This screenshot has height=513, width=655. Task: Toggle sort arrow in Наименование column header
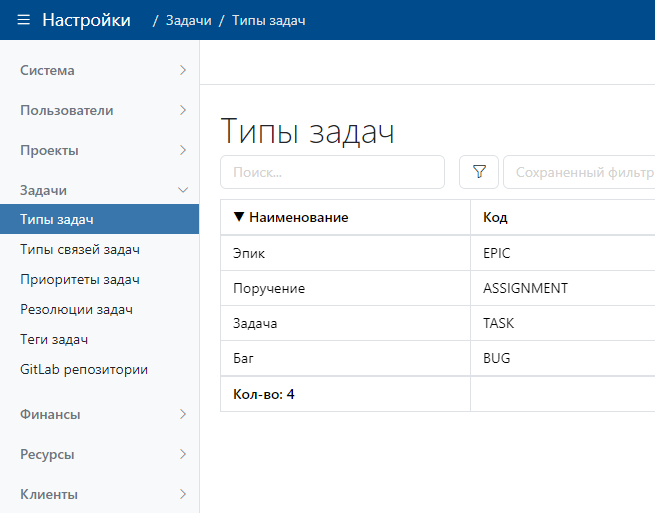[x=239, y=217]
